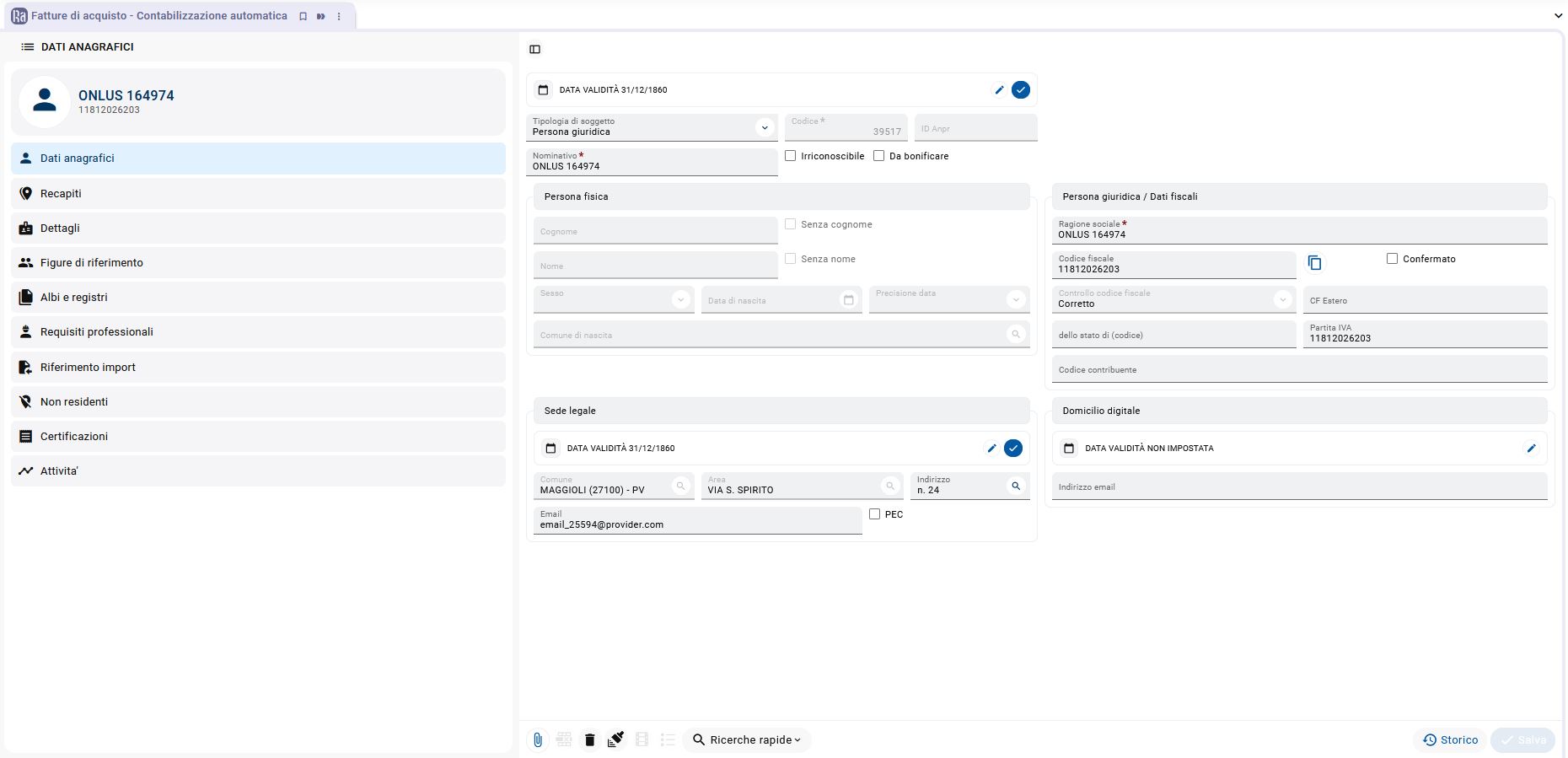Toggle the side panel layout icon

[534, 50]
